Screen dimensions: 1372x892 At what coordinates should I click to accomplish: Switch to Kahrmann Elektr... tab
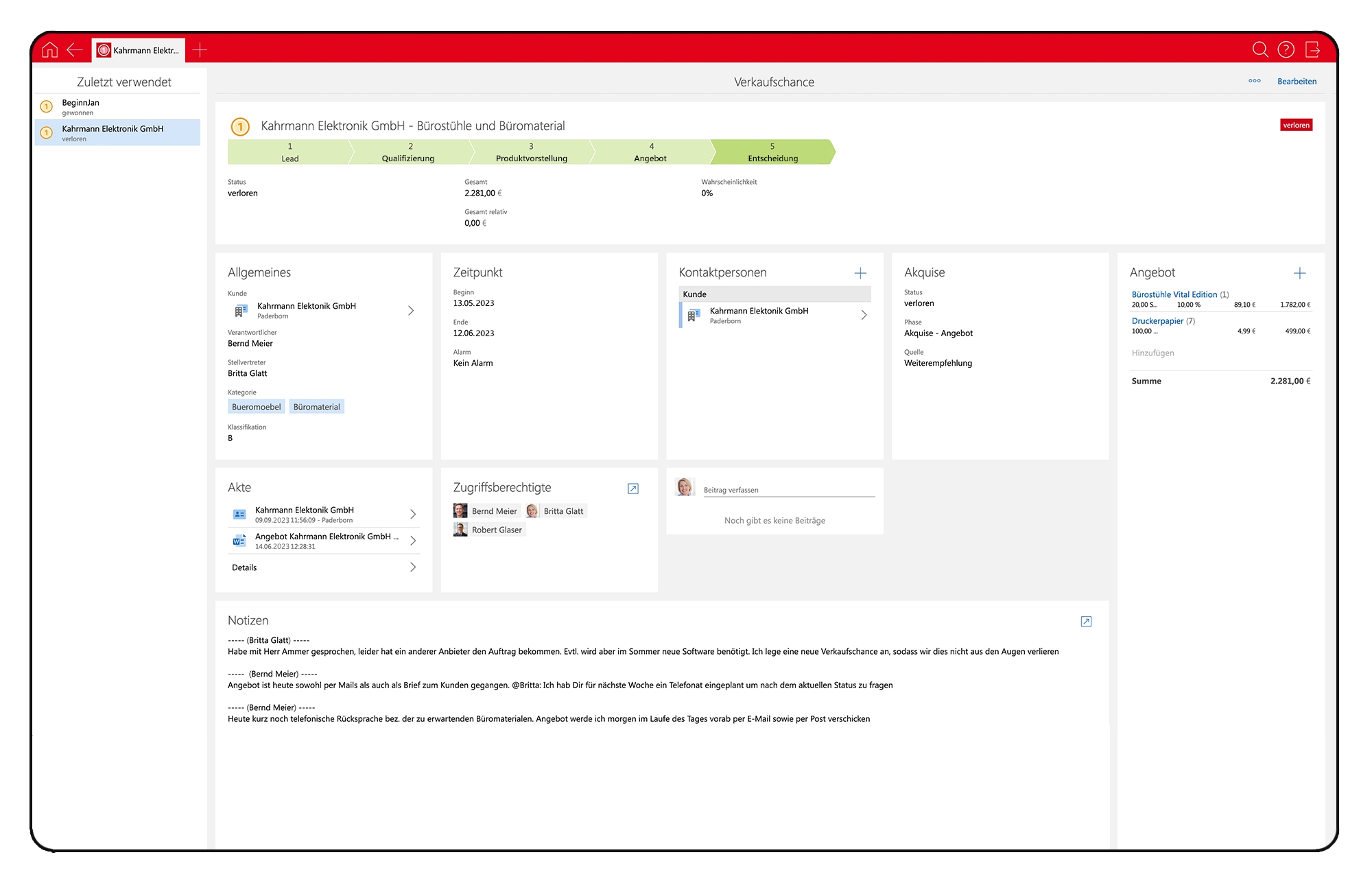(x=139, y=50)
